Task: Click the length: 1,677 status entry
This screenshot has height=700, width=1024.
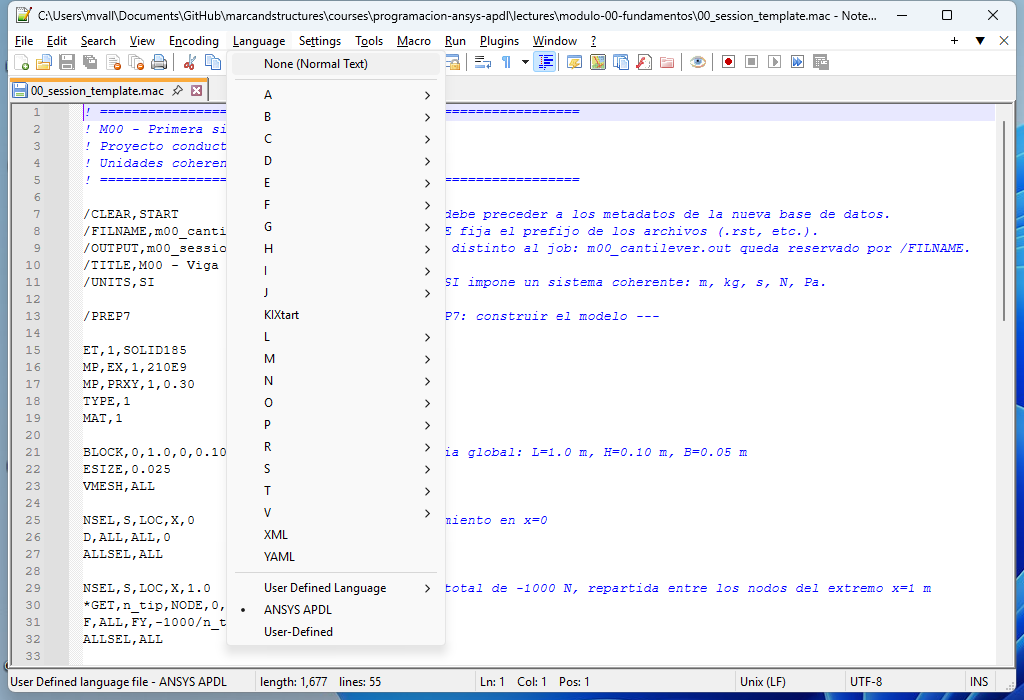Action: click(x=293, y=682)
